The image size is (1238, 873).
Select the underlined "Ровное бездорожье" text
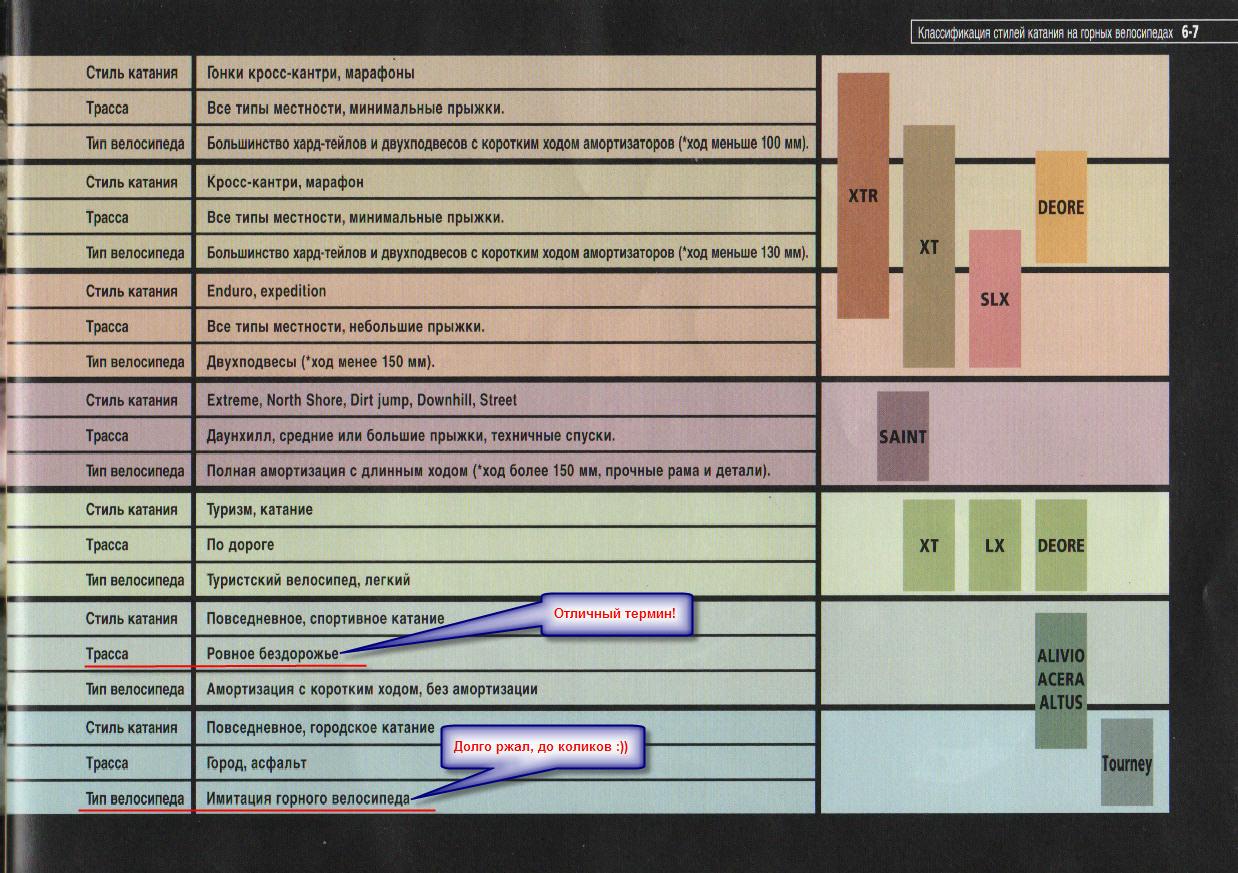click(x=272, y=654)
